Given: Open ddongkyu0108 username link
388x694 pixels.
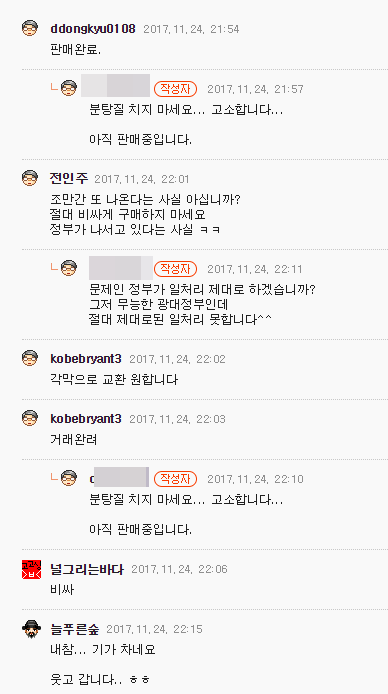Looking at the screenshot, I should (x=93, y=29).
